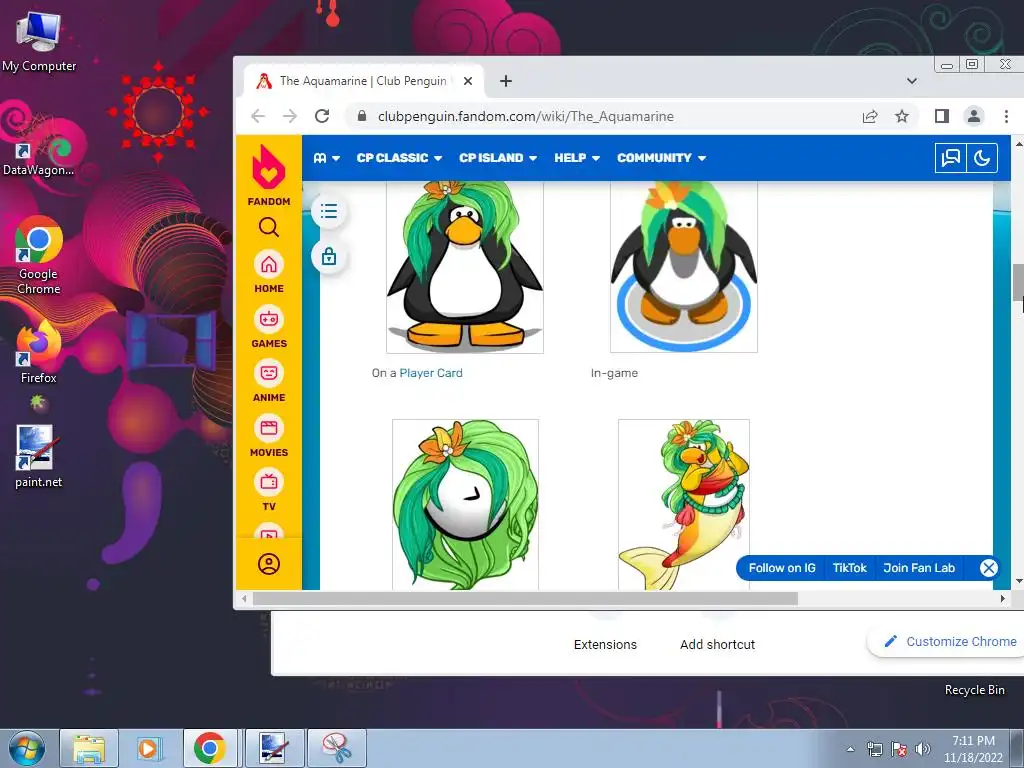Show hidden tray icons arrow
Viewport: 1024px width, 768px height.
850,749
